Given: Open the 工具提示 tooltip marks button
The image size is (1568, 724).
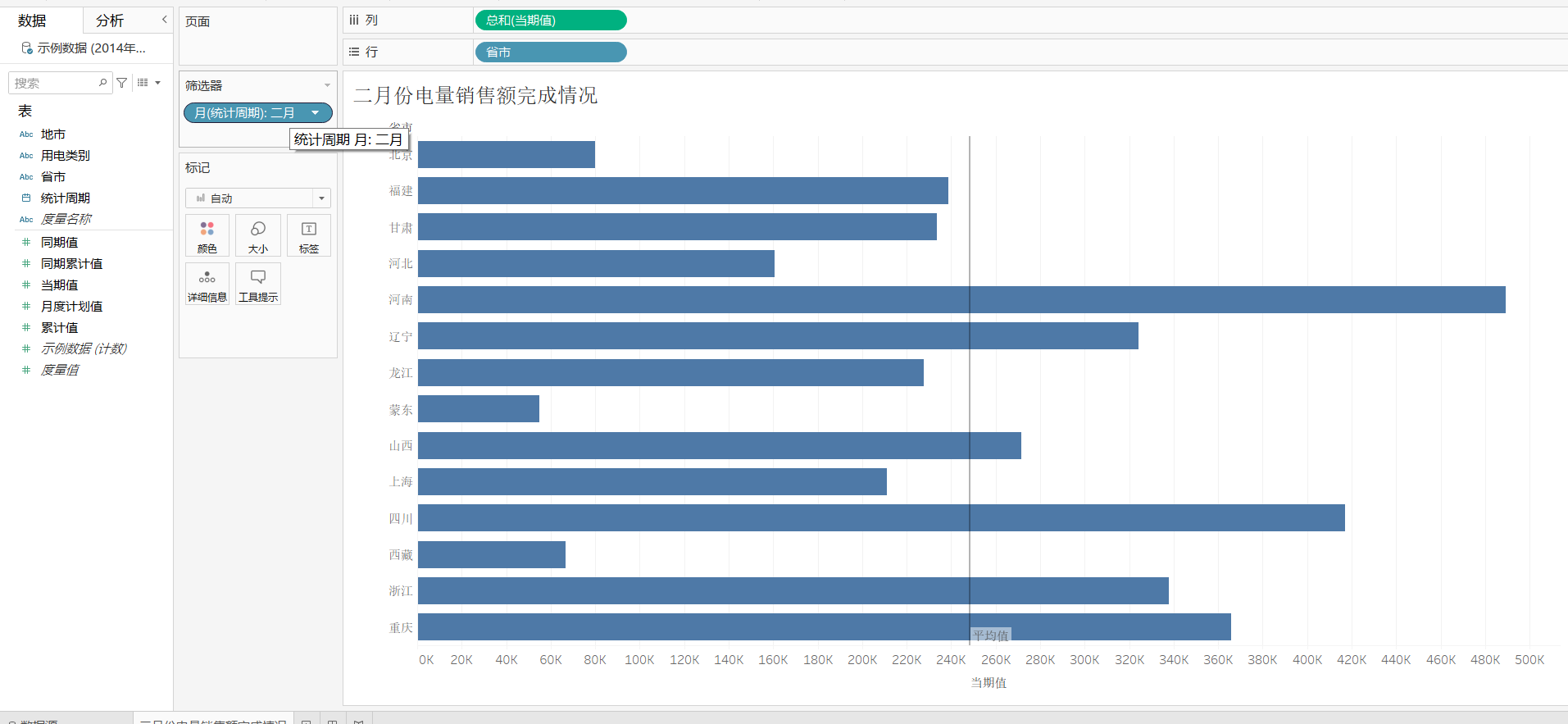Looking at the screenshot, I should [x=258, y=284].
